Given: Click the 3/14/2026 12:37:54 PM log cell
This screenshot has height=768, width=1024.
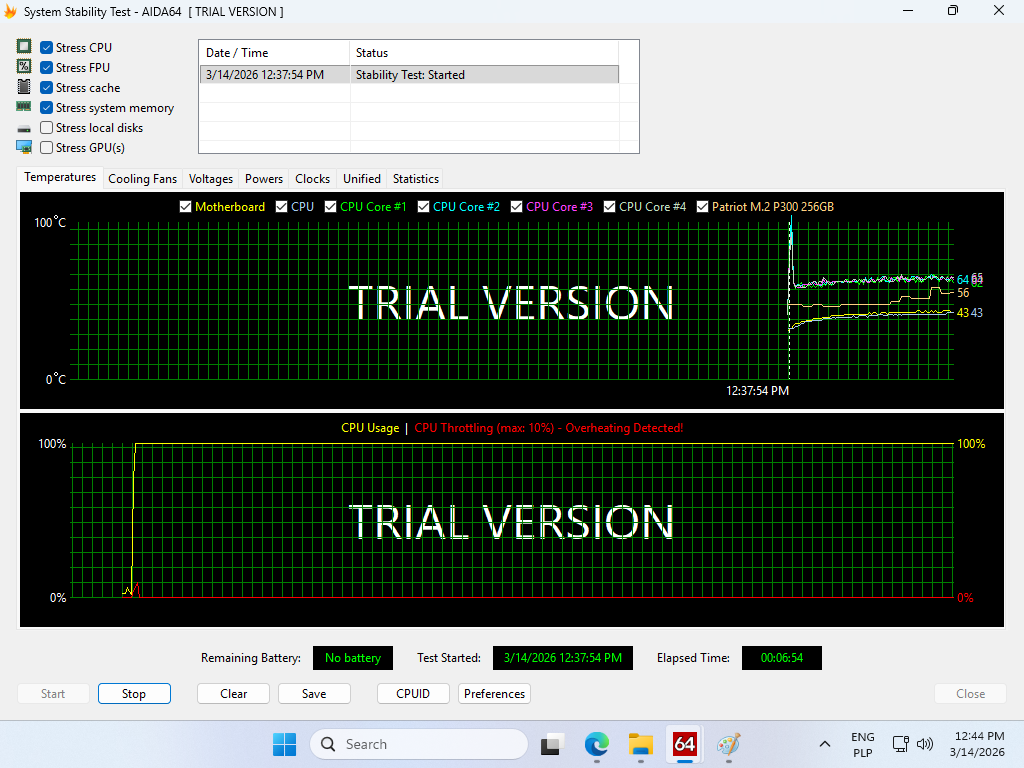Looking at the screenshot, I should (274, 74).
